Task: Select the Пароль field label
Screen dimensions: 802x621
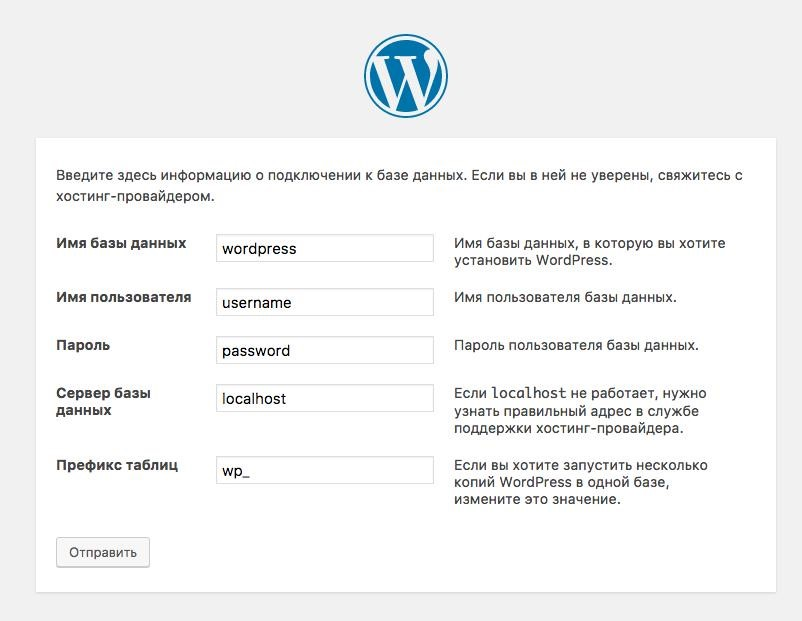Action: click(83, 345)
